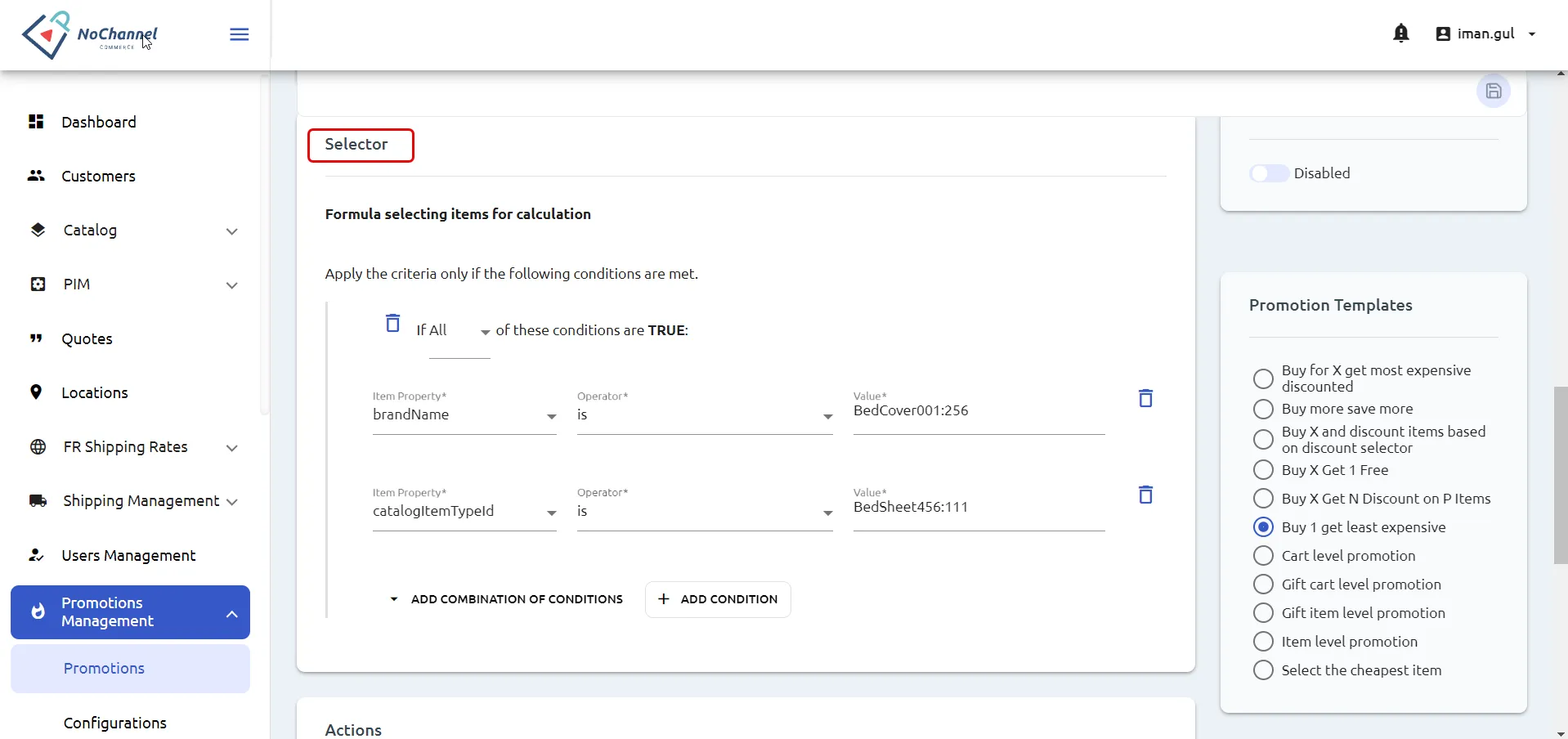Click the BedCover001:256 value field
Screen dimensions: 1568x739
[x=979, y=412]
